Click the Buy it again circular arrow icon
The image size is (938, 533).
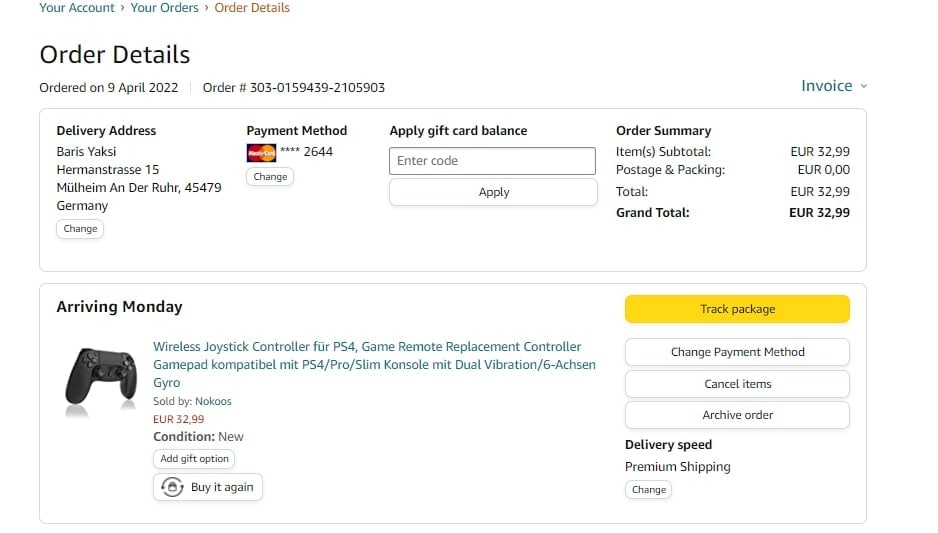click(x=172, y=487)
